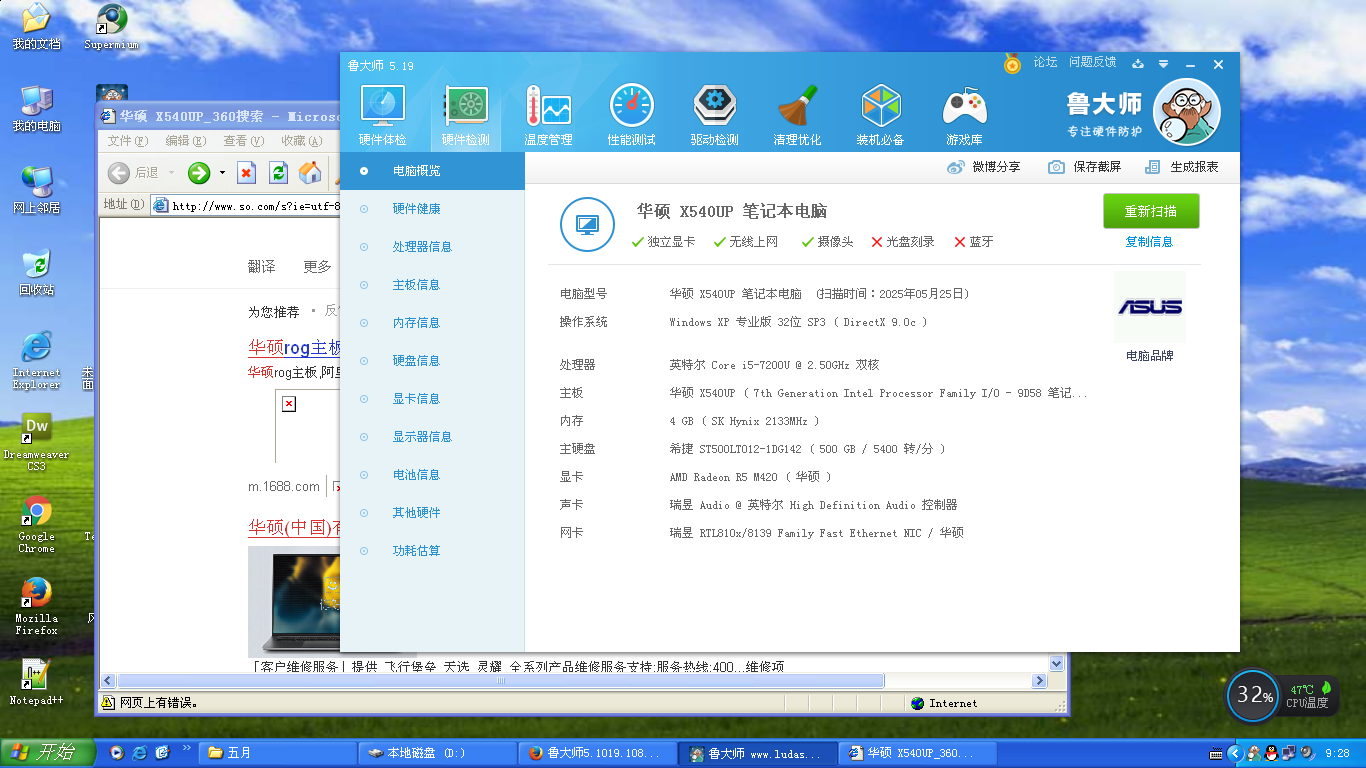Click 论坛 forum link

tap(1045, 62)
